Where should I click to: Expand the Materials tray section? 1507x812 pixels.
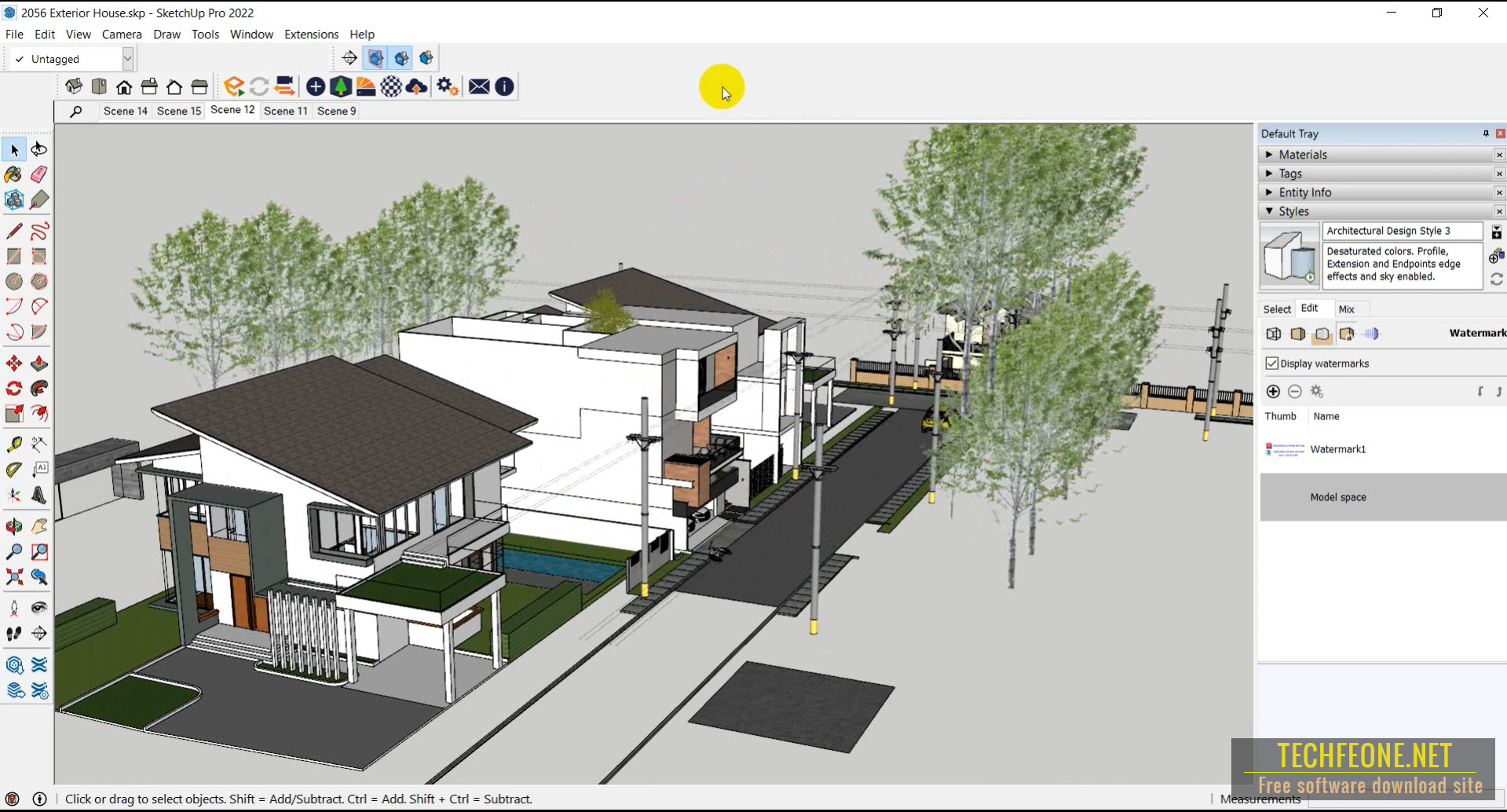pos(1271,155)
